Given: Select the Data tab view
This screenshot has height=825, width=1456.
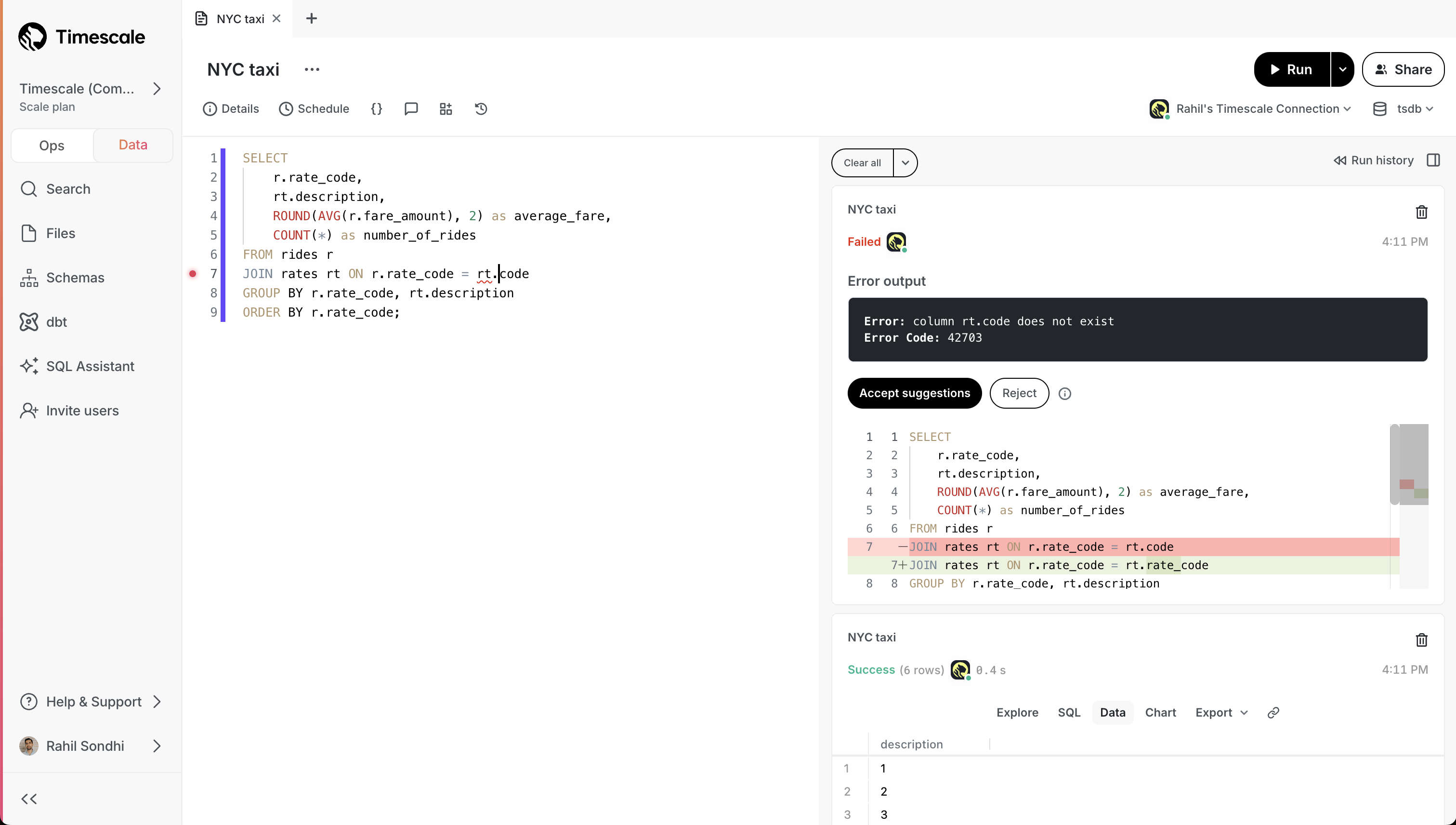Looking at the screenshot, I should click(x=1113, y=712).
